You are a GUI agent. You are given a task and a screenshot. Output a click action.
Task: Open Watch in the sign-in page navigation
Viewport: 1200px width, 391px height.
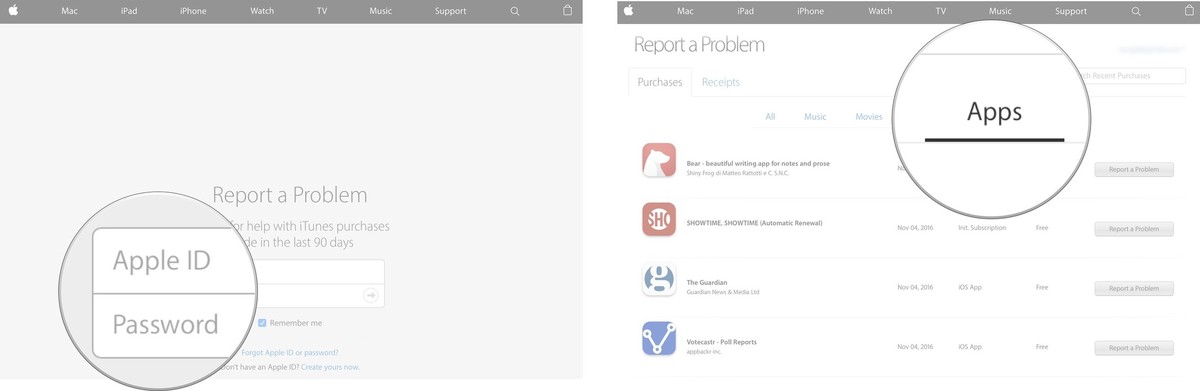pyautogui.click(x=261, y=11)
